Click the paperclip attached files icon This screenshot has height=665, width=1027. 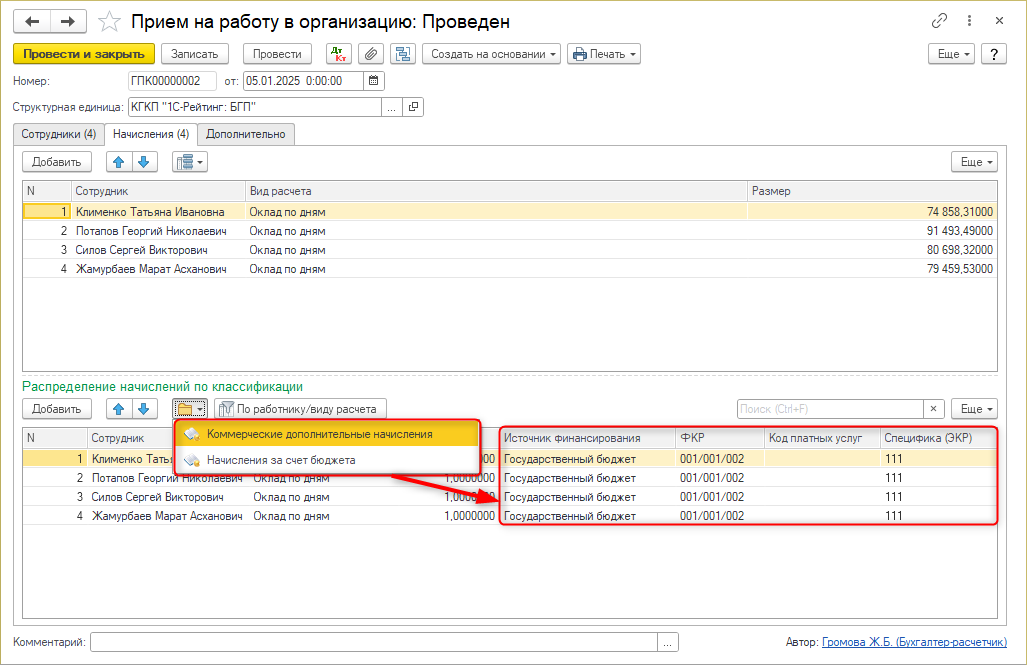pos(371,54)
